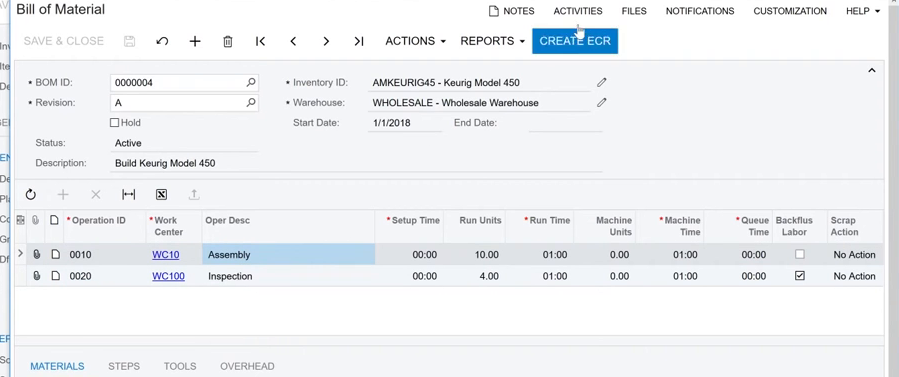Click Scrap Action cell for operation 0020

[x=854, y=276]
